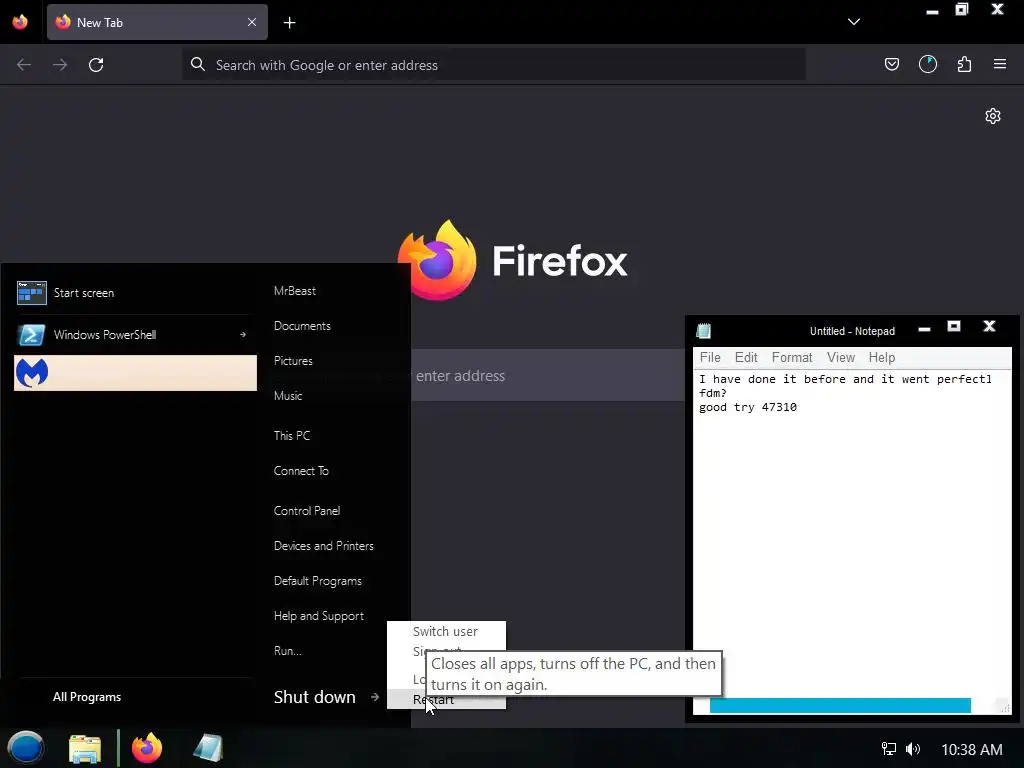Viewport: 1024px width, 768px height.
Task: Open Default Programs in start menu
Action: [x=318, y=581]
